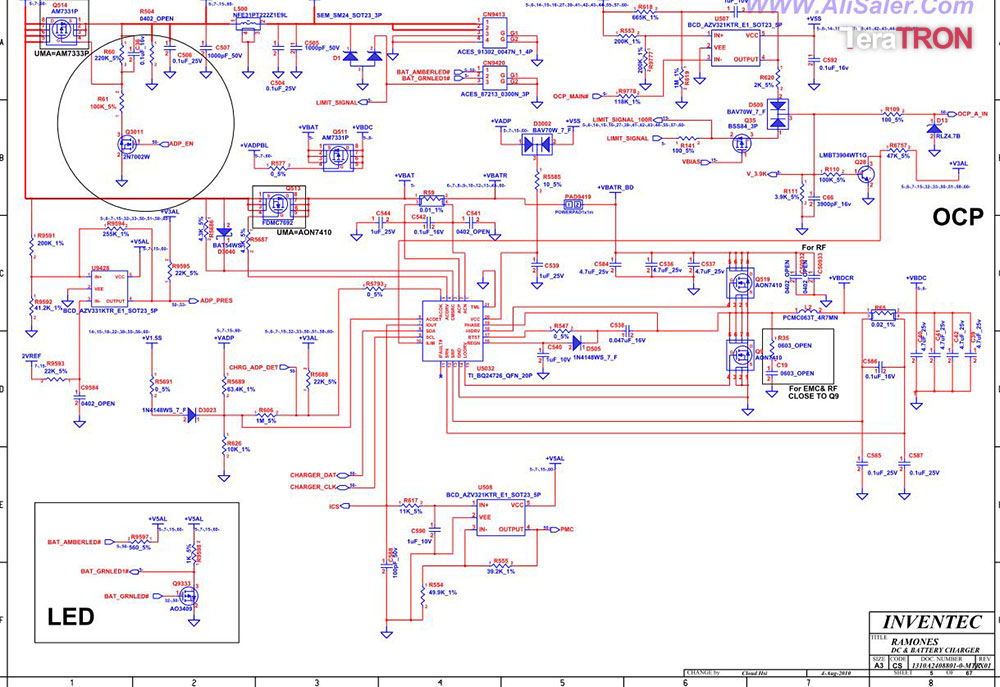Select the LED section heading
Screen dimensions: 1000x687
click(71, 617)
